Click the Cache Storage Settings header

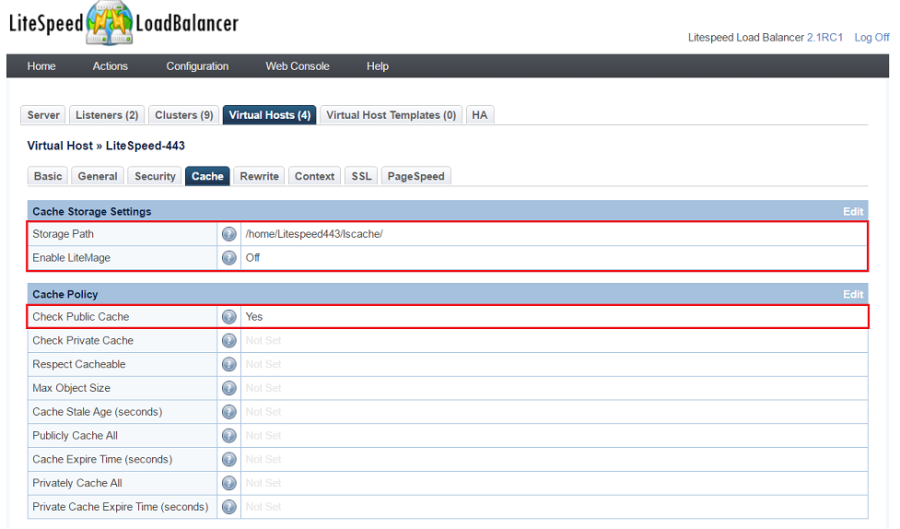92,212
